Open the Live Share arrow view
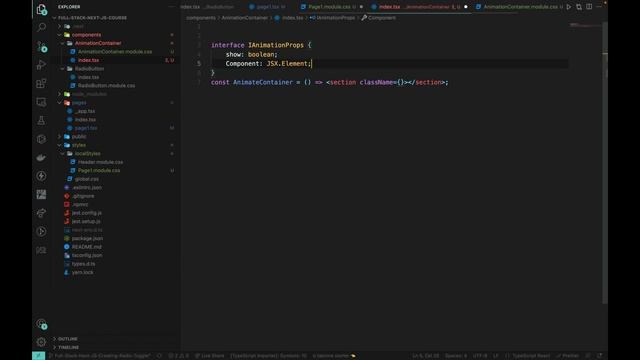The width and height of the screenshot is (640, 360). click(41, 213)
